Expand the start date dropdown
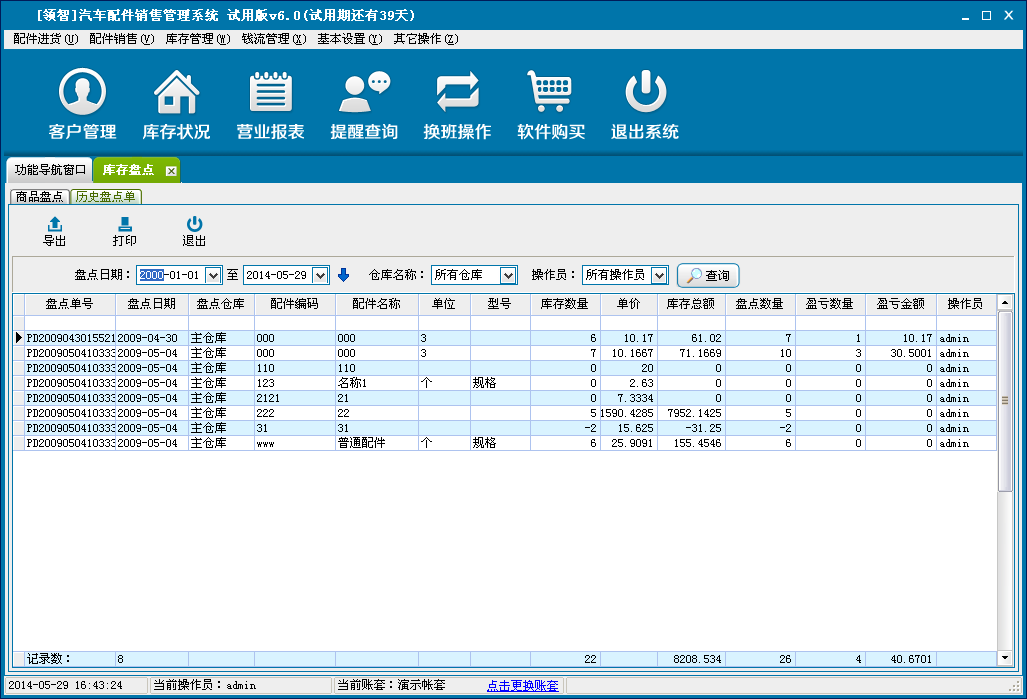The width and height of the screenshot is (1027, 699). tap(213, 275)
